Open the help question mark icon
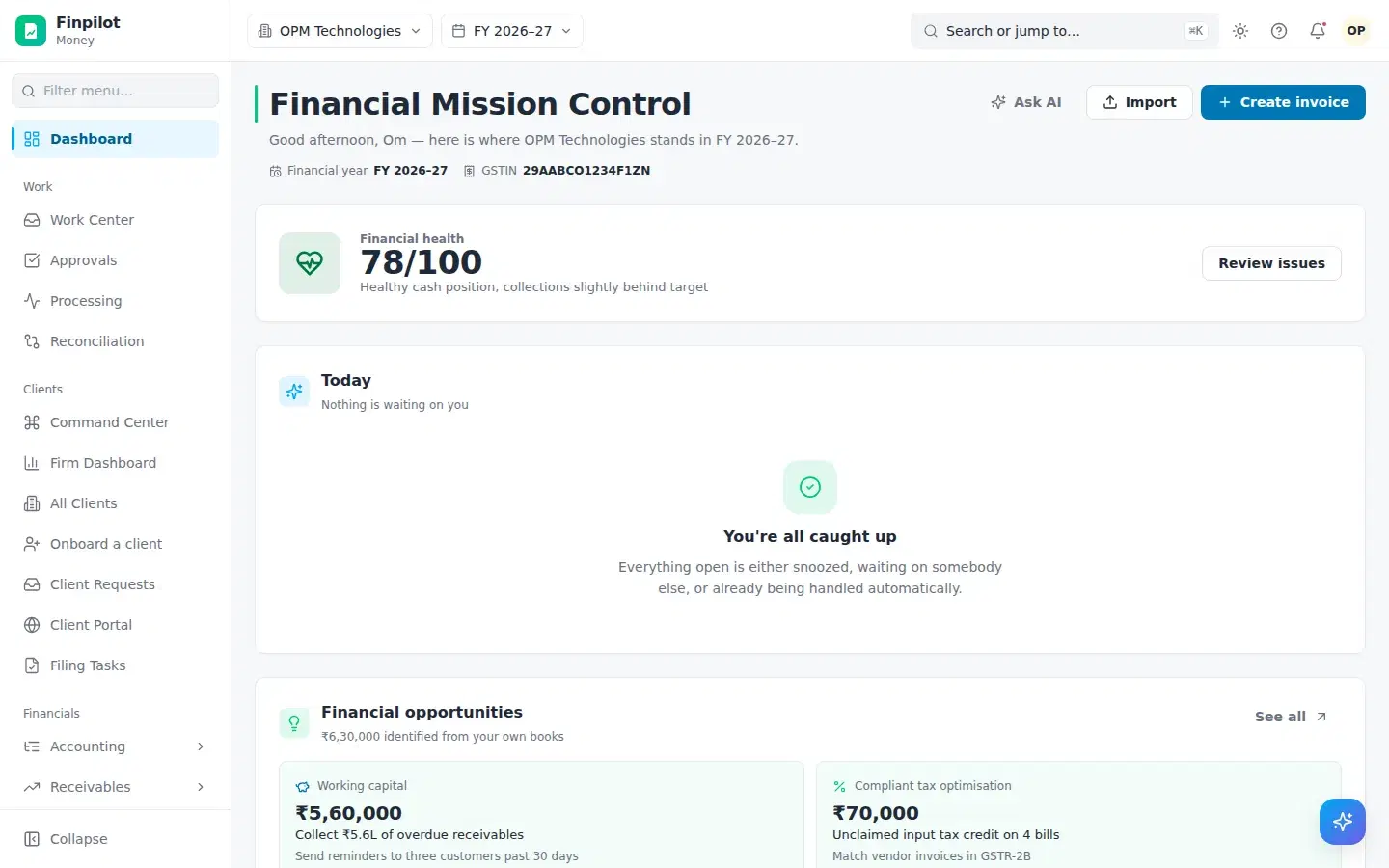 (1279, 31)
